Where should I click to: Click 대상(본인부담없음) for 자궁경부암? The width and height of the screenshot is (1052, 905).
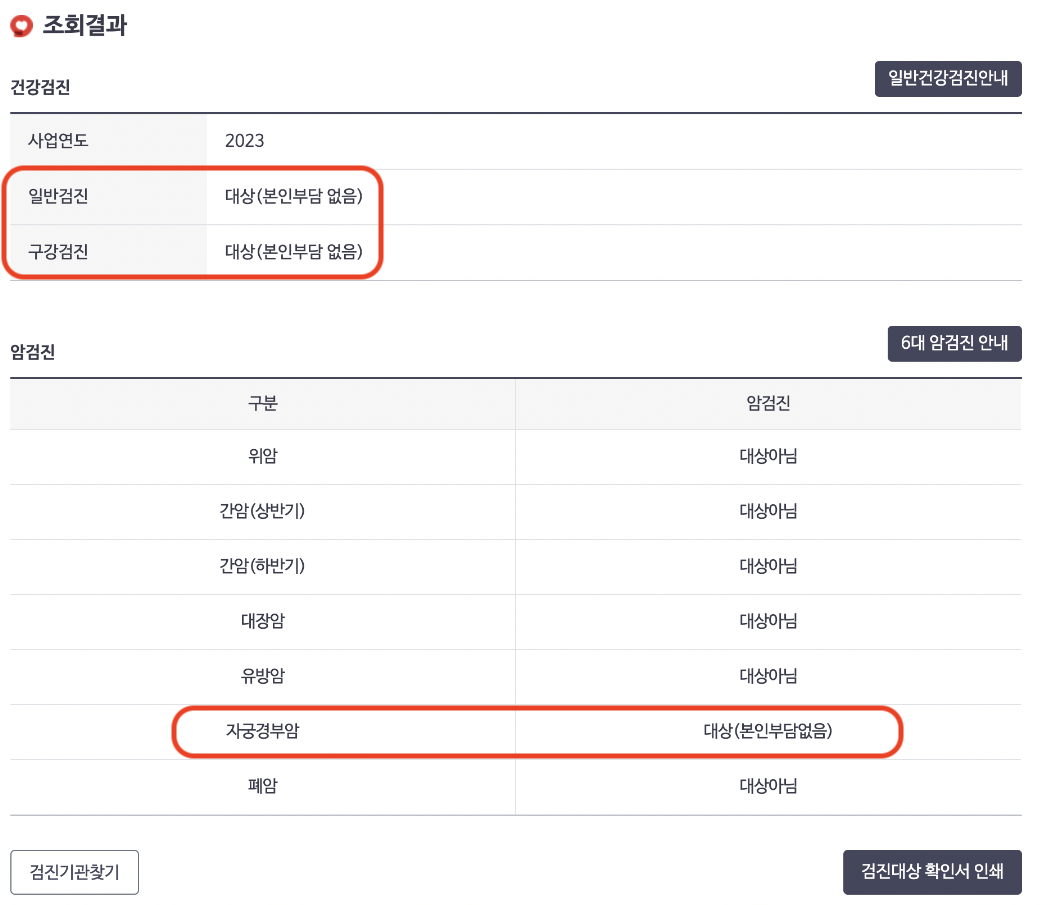click(x=768, y=732)
